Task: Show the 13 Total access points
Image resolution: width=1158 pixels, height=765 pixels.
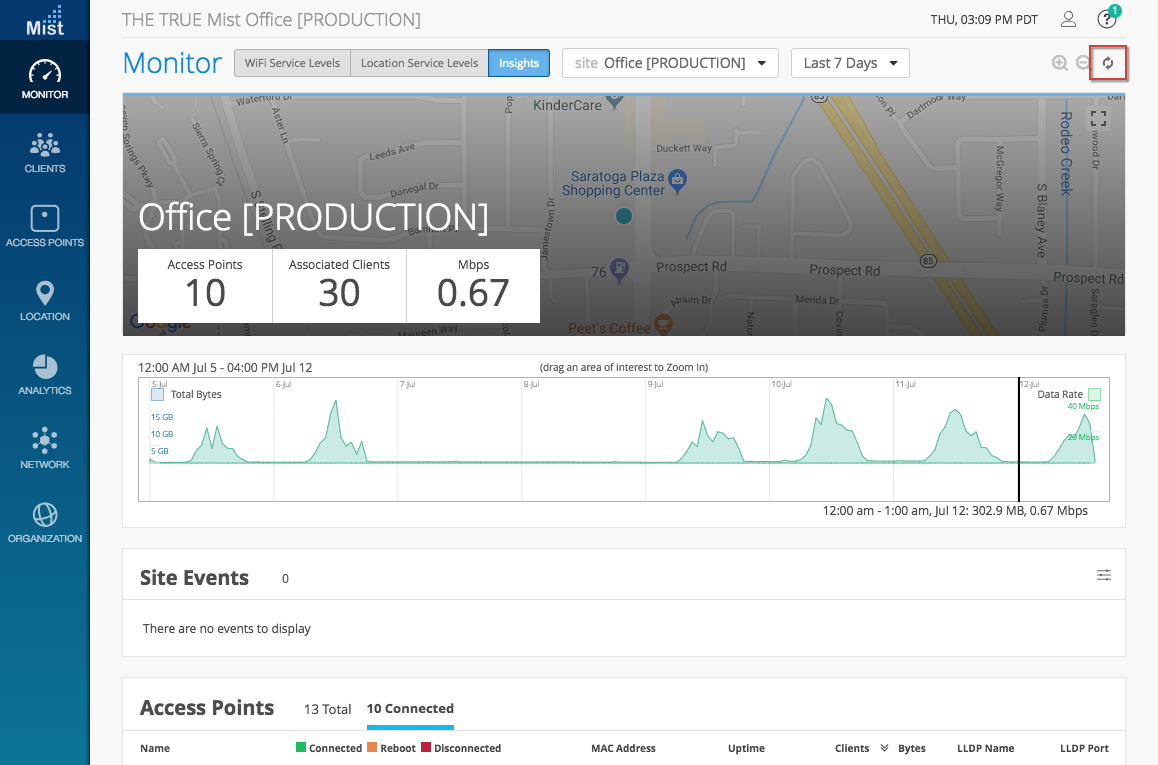Action: click(x=327, y=709)
